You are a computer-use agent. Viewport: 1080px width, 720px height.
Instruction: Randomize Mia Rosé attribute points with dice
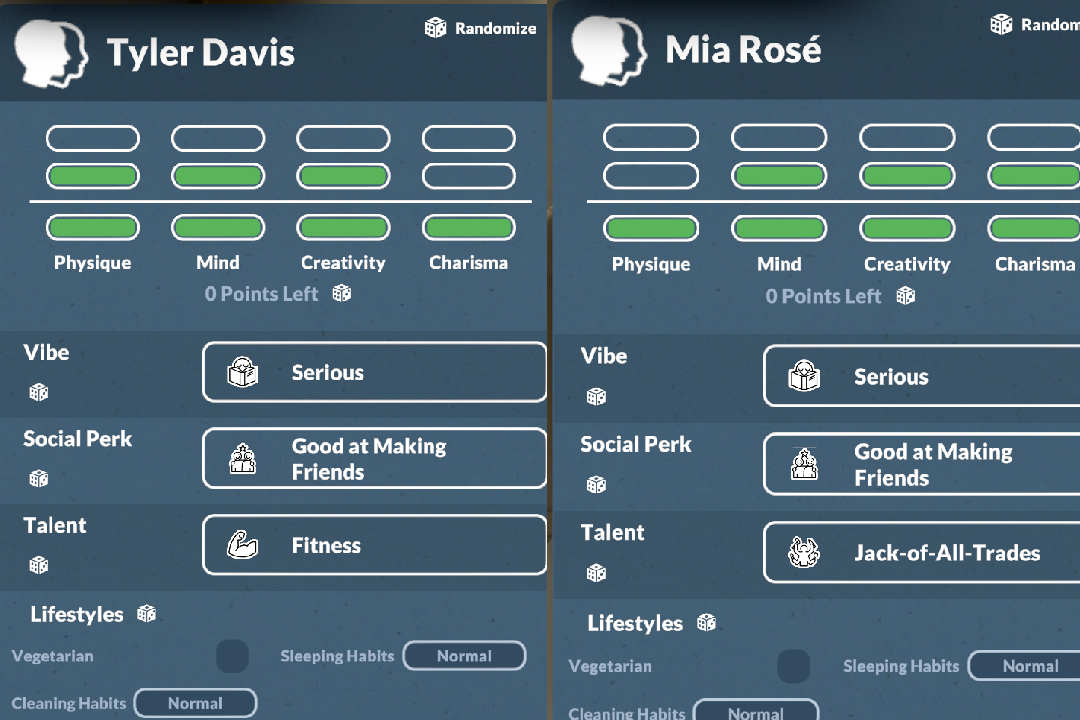tap(906, 296)
